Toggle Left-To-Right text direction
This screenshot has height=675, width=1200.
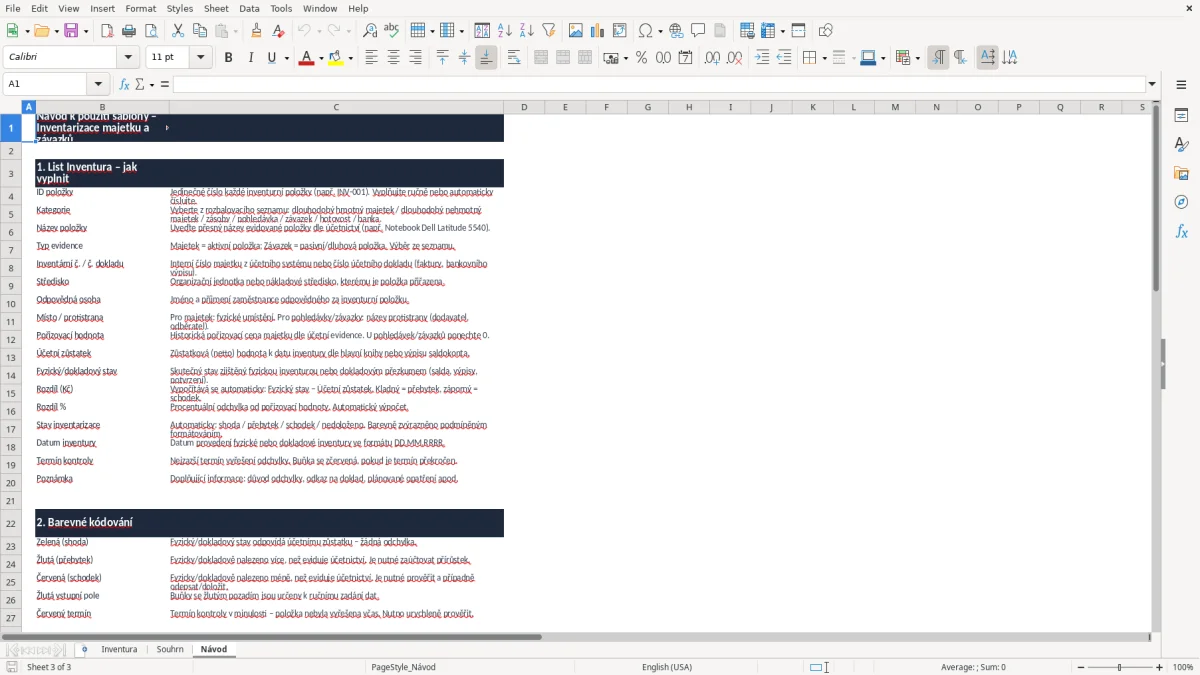tap(938, 58)
